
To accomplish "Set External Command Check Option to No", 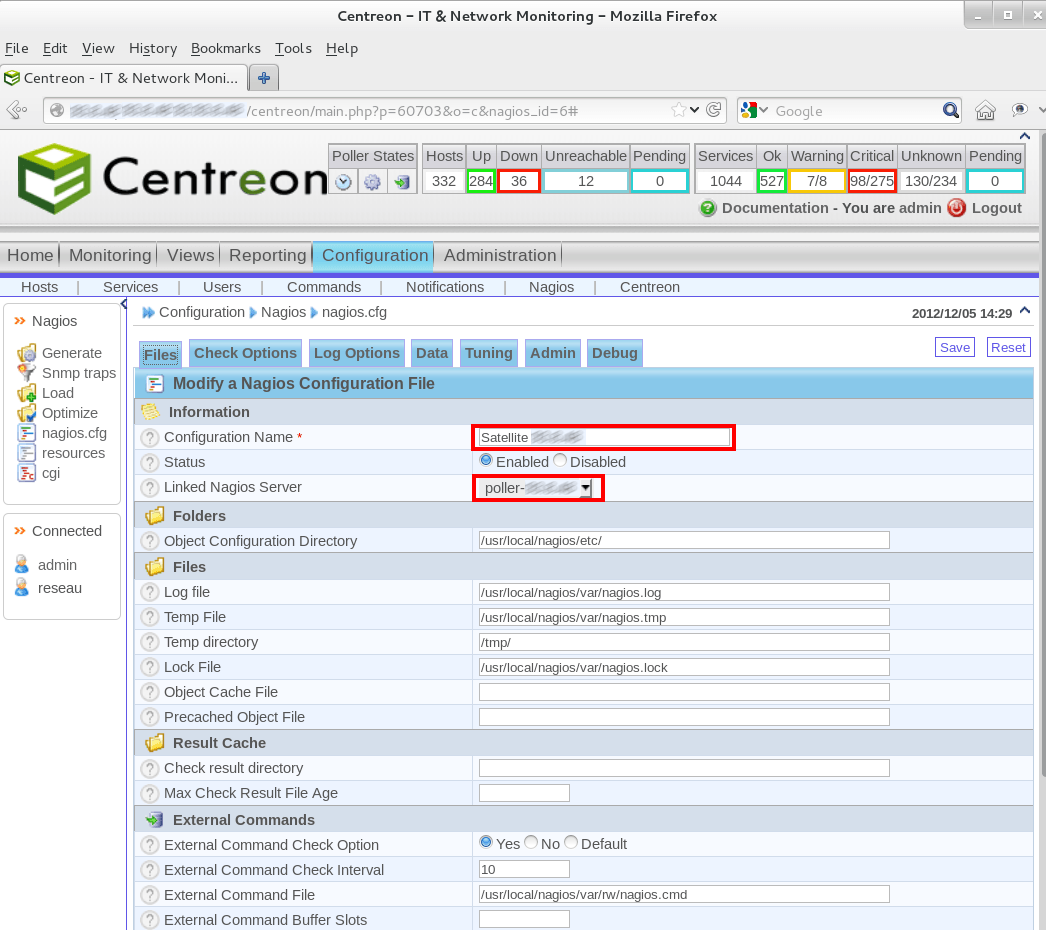I will [530, 843].
